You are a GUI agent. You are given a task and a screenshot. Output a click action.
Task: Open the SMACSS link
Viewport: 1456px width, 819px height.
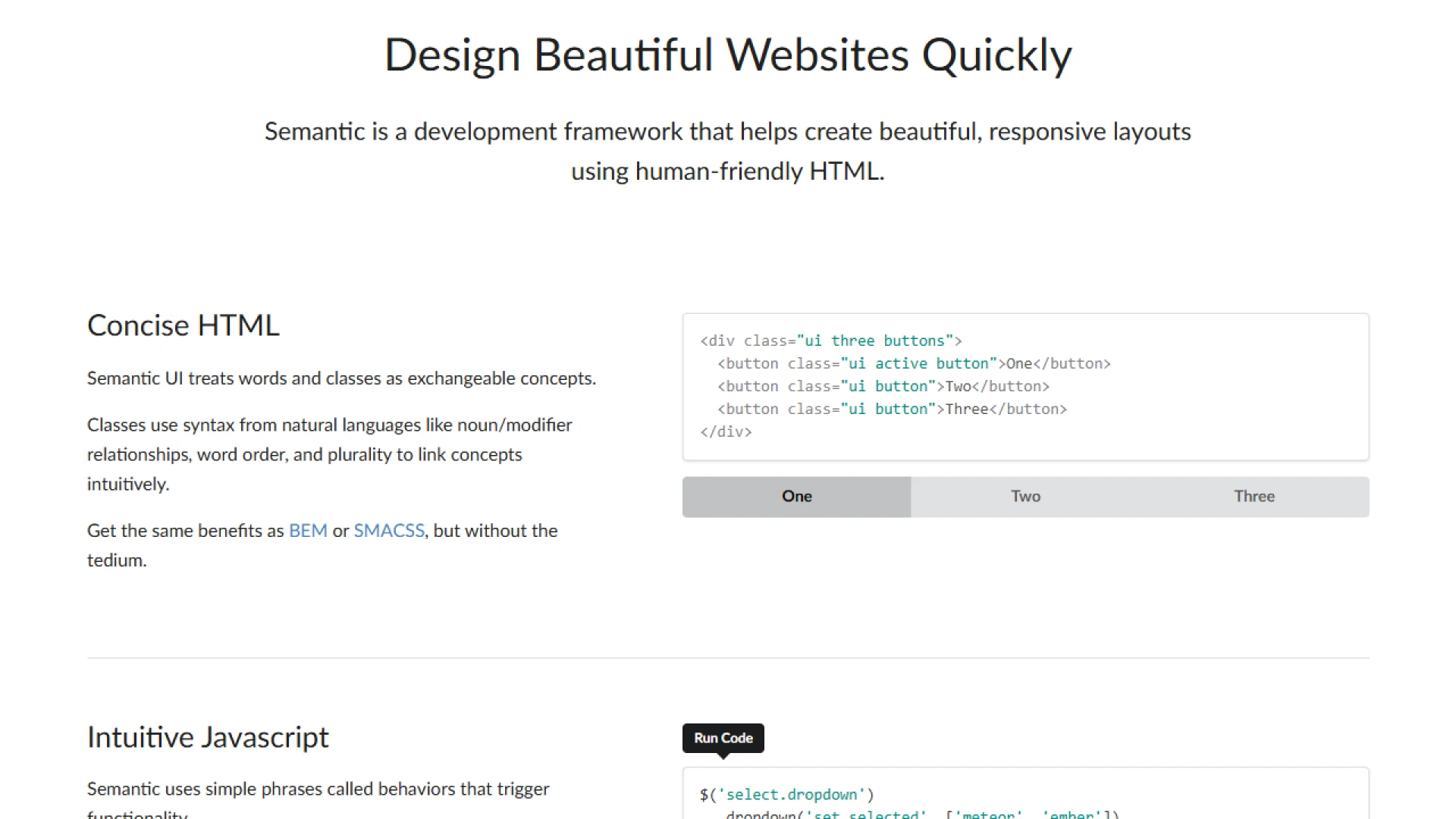tap(389, 530)
